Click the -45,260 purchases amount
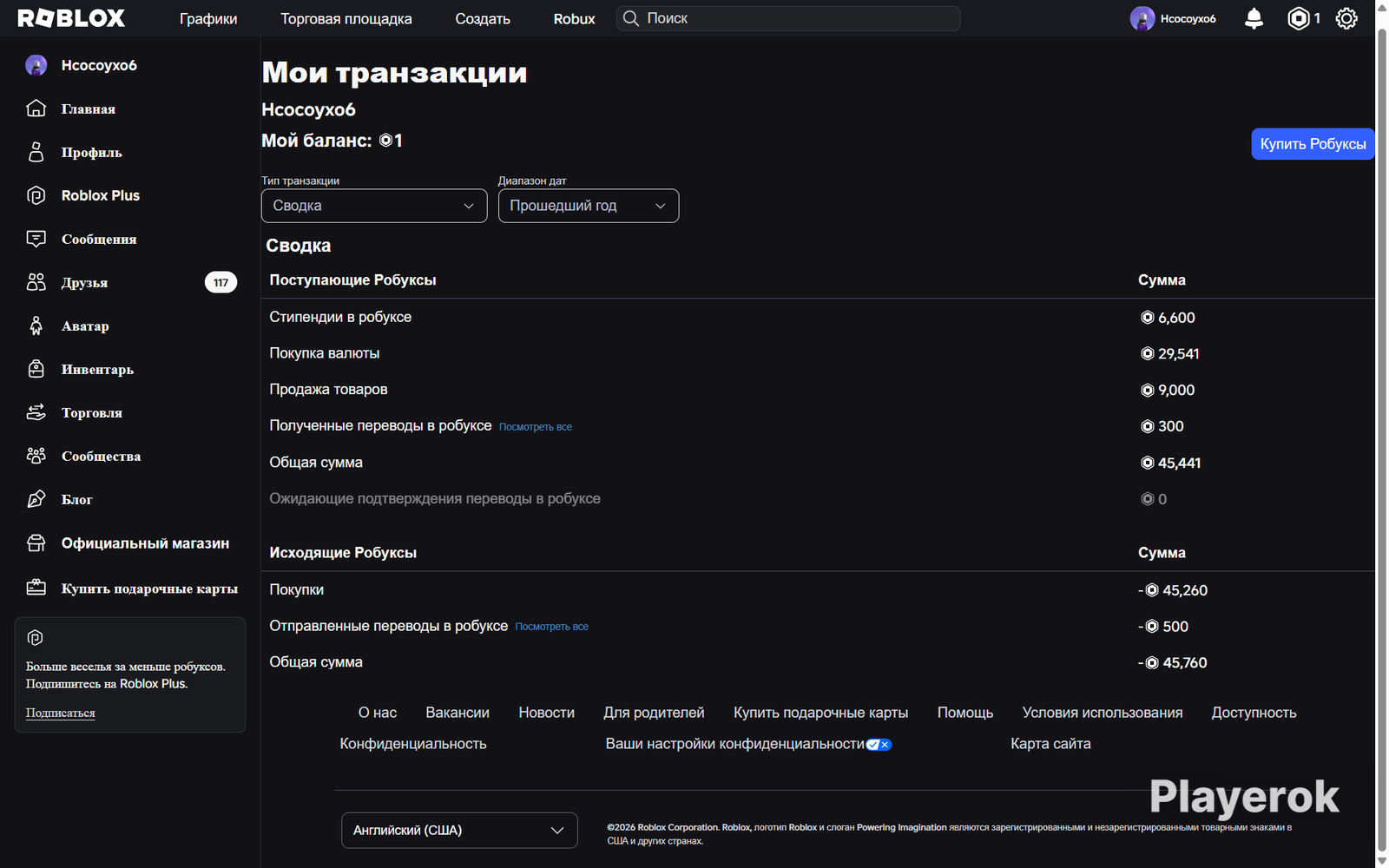1389x868 pixels. click(x=1173, y=590)
